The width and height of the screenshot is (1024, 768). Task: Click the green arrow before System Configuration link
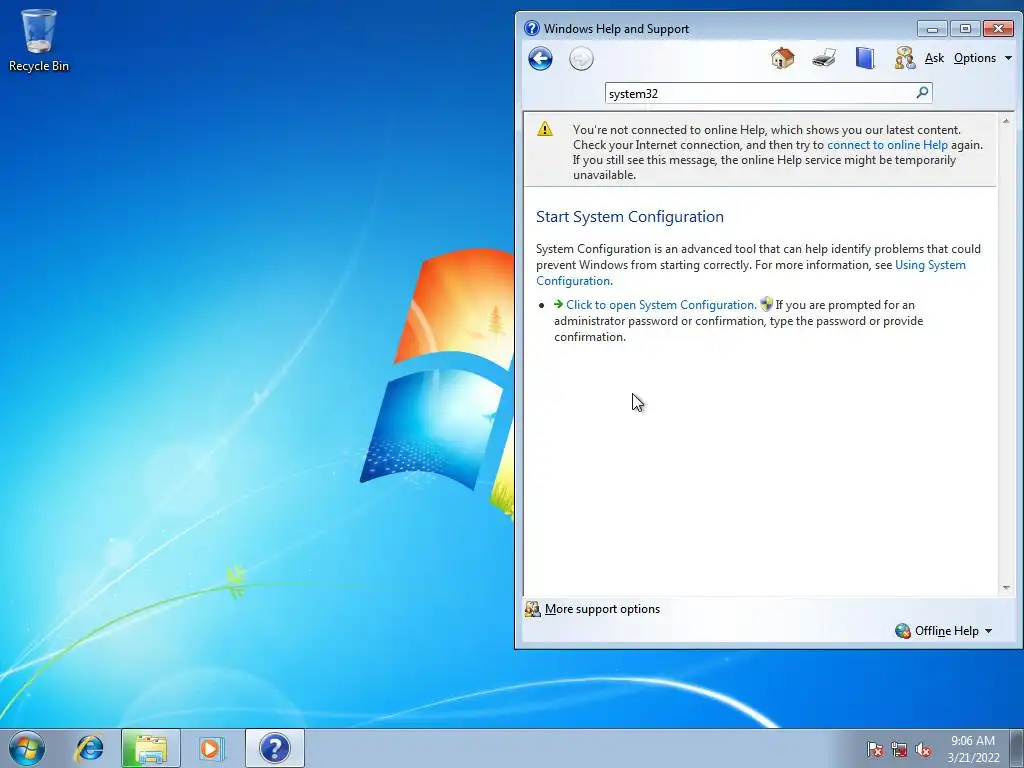coord(558,304)
